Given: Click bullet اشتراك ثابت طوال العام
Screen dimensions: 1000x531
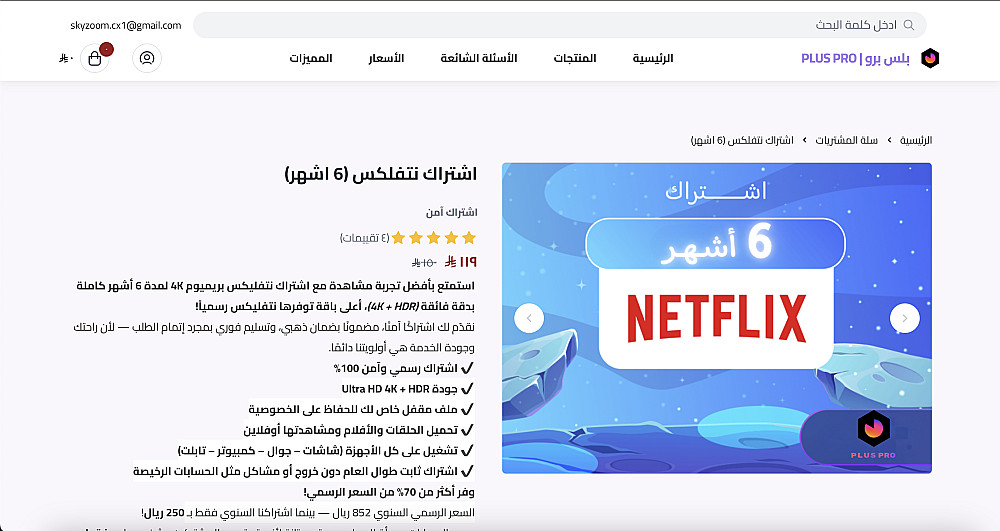Looking at the screenshot, I should click(x=304, y=471).
